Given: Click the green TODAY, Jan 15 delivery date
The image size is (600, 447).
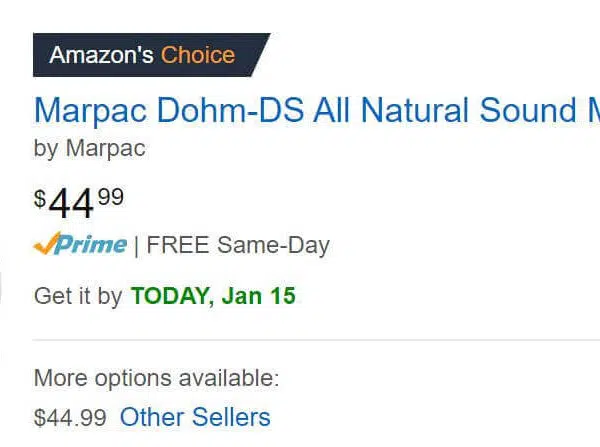Looking at the screenshot, I should tap(213, 296).
